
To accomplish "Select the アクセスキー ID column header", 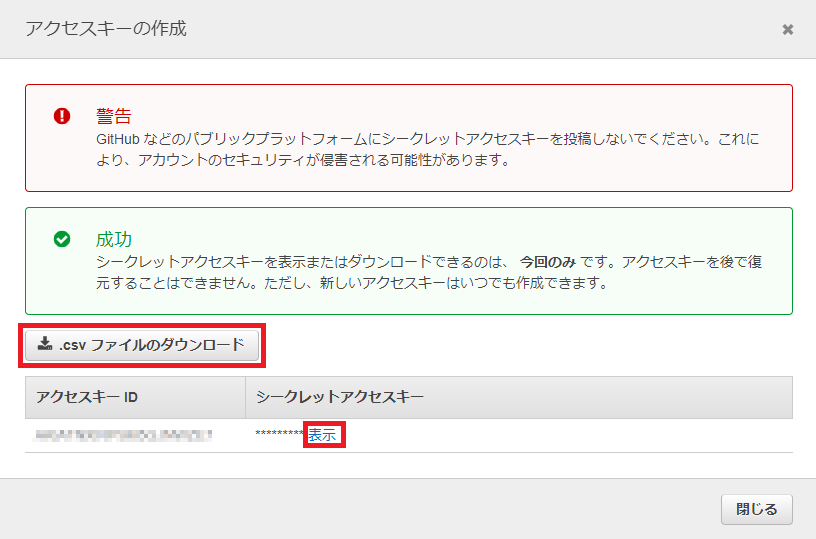I will pos(135,397).
